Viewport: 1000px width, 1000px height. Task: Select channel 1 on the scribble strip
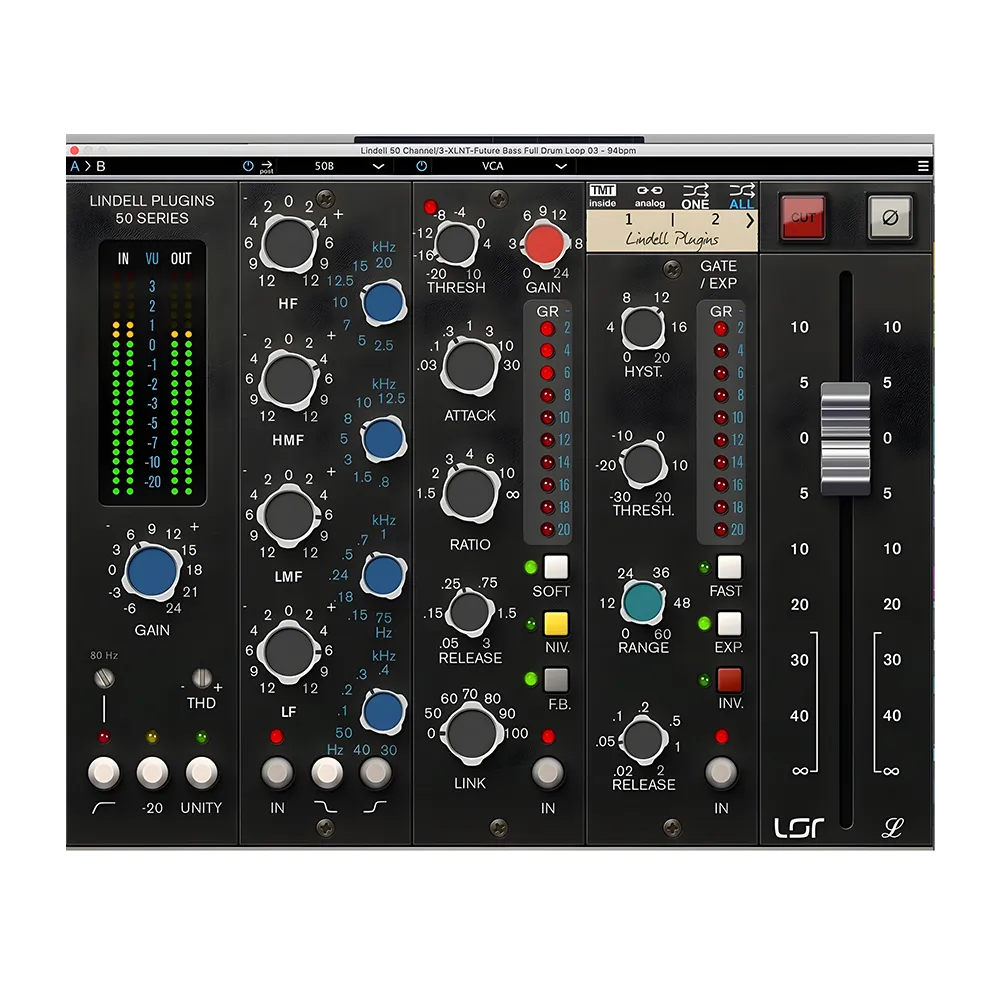tap(629, 219)
